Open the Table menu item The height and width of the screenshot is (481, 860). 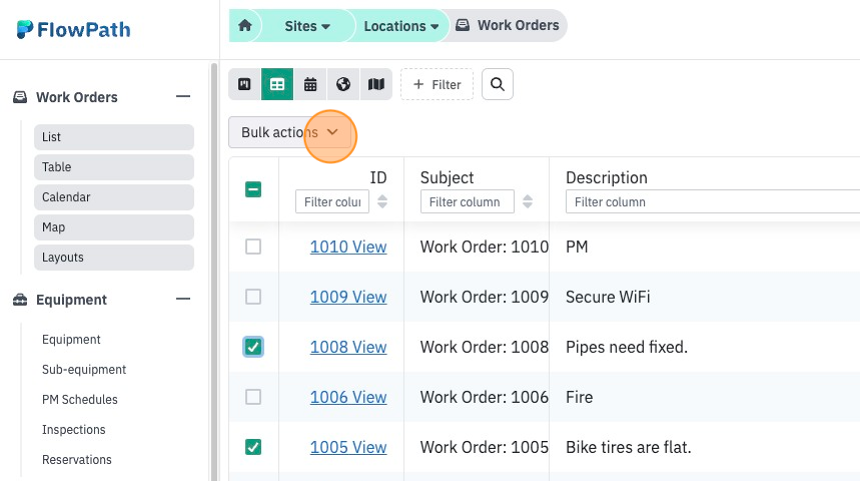[x=114, y=167]
